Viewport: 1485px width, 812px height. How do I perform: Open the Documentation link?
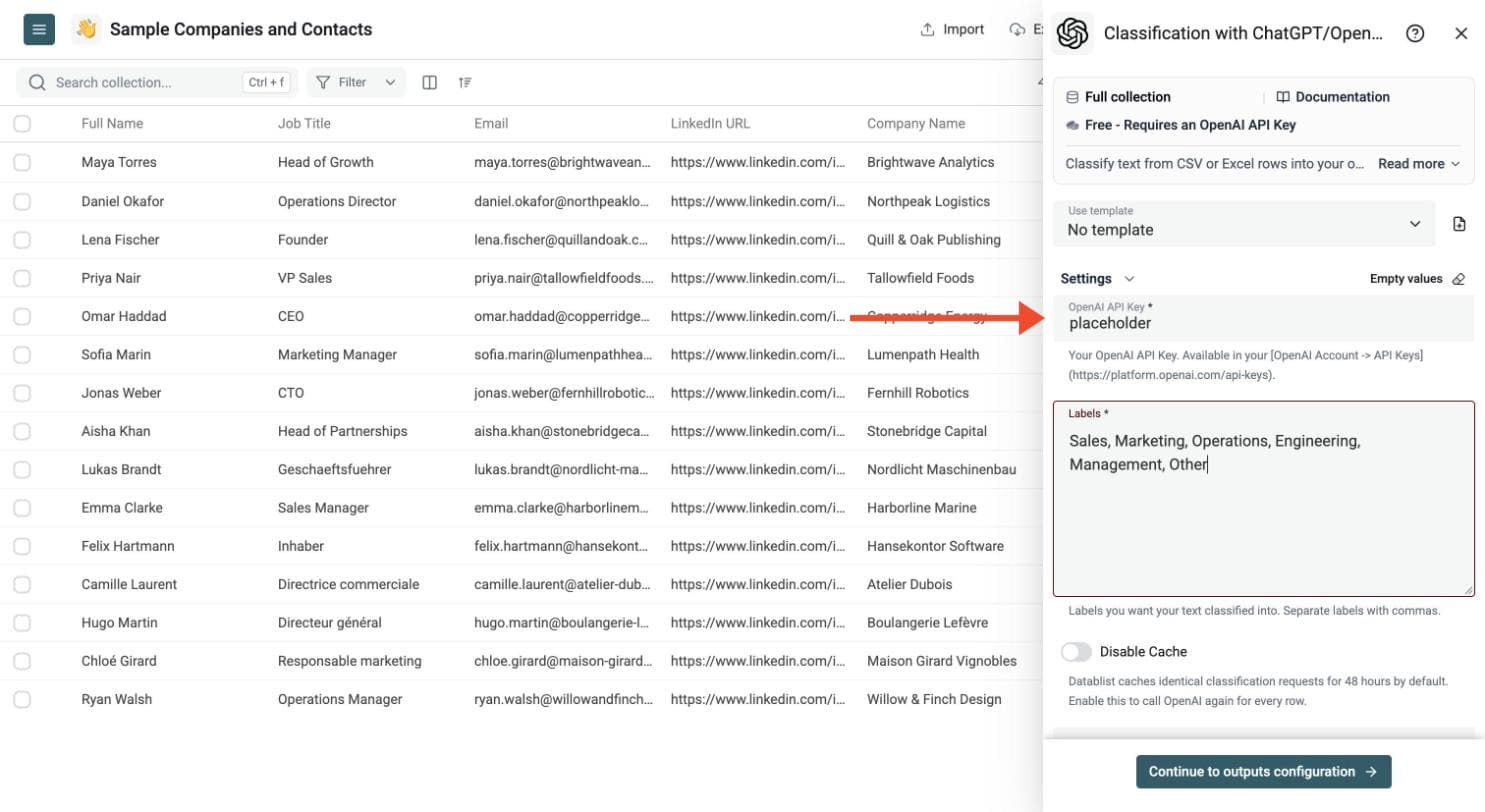click(x=1333, y=97)
